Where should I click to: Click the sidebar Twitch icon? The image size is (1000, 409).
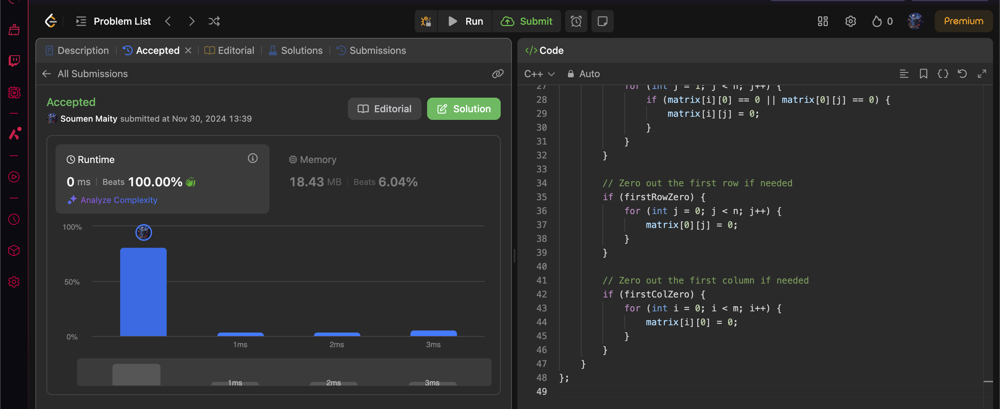click(x=14, y=61)
